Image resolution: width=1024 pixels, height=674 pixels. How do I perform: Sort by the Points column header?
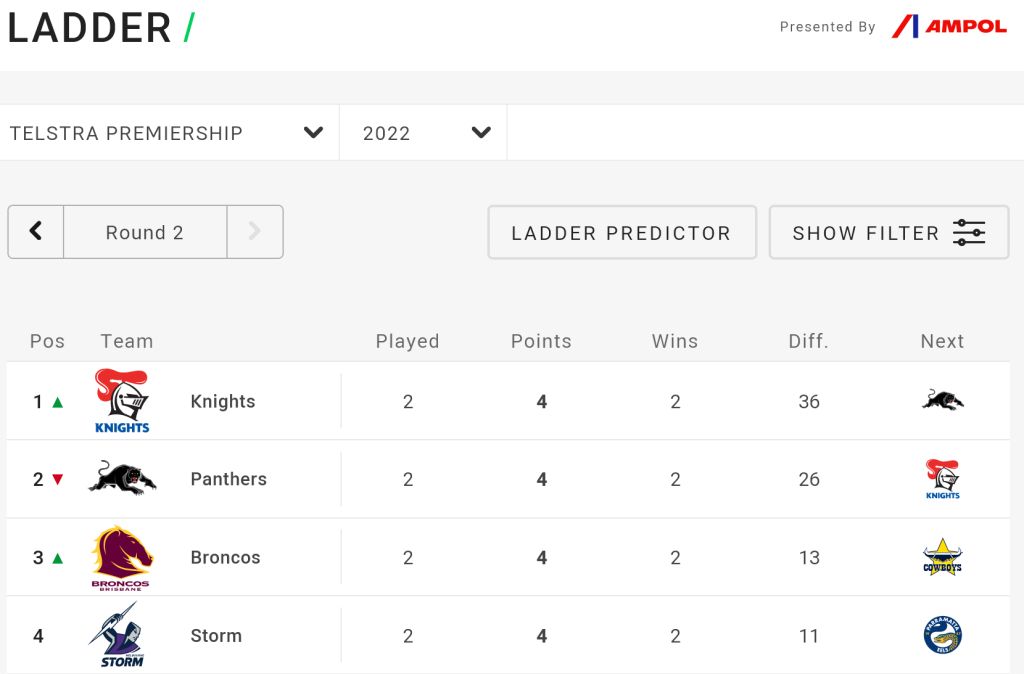tap(541, 341)
